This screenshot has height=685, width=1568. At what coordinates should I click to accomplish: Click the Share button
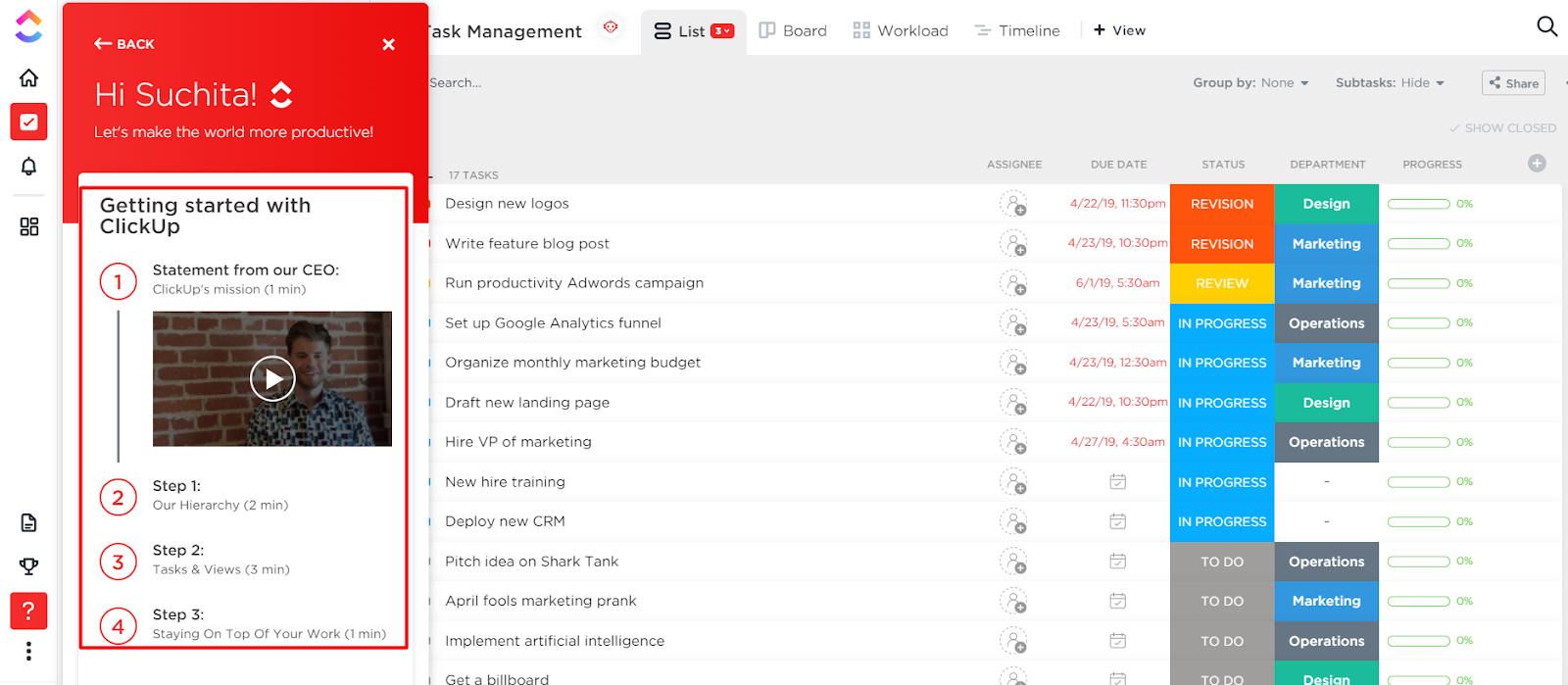(x=1513, y=83)
